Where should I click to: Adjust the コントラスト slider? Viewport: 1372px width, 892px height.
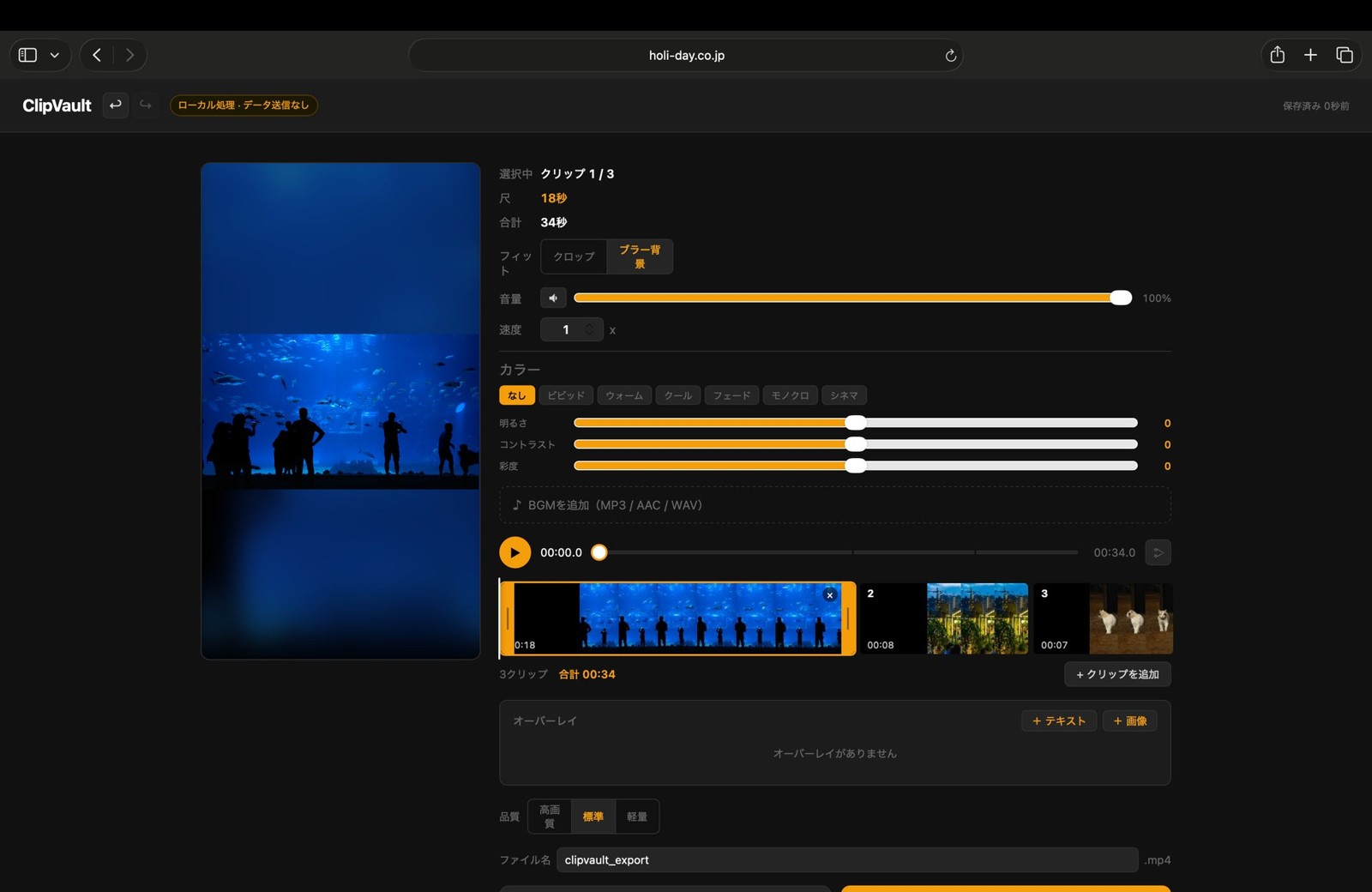click(x=856, y=444)
